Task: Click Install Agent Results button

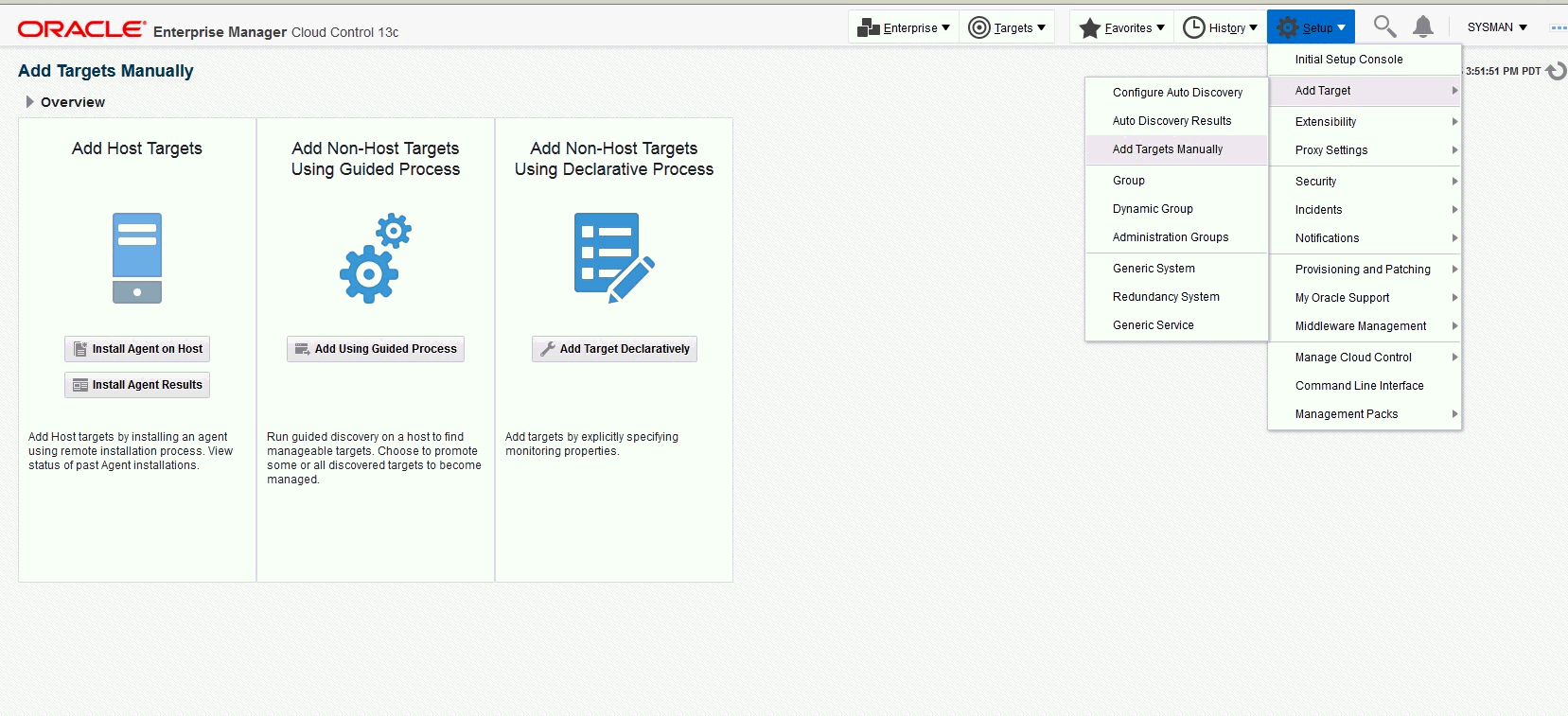Action: point(137,385)
